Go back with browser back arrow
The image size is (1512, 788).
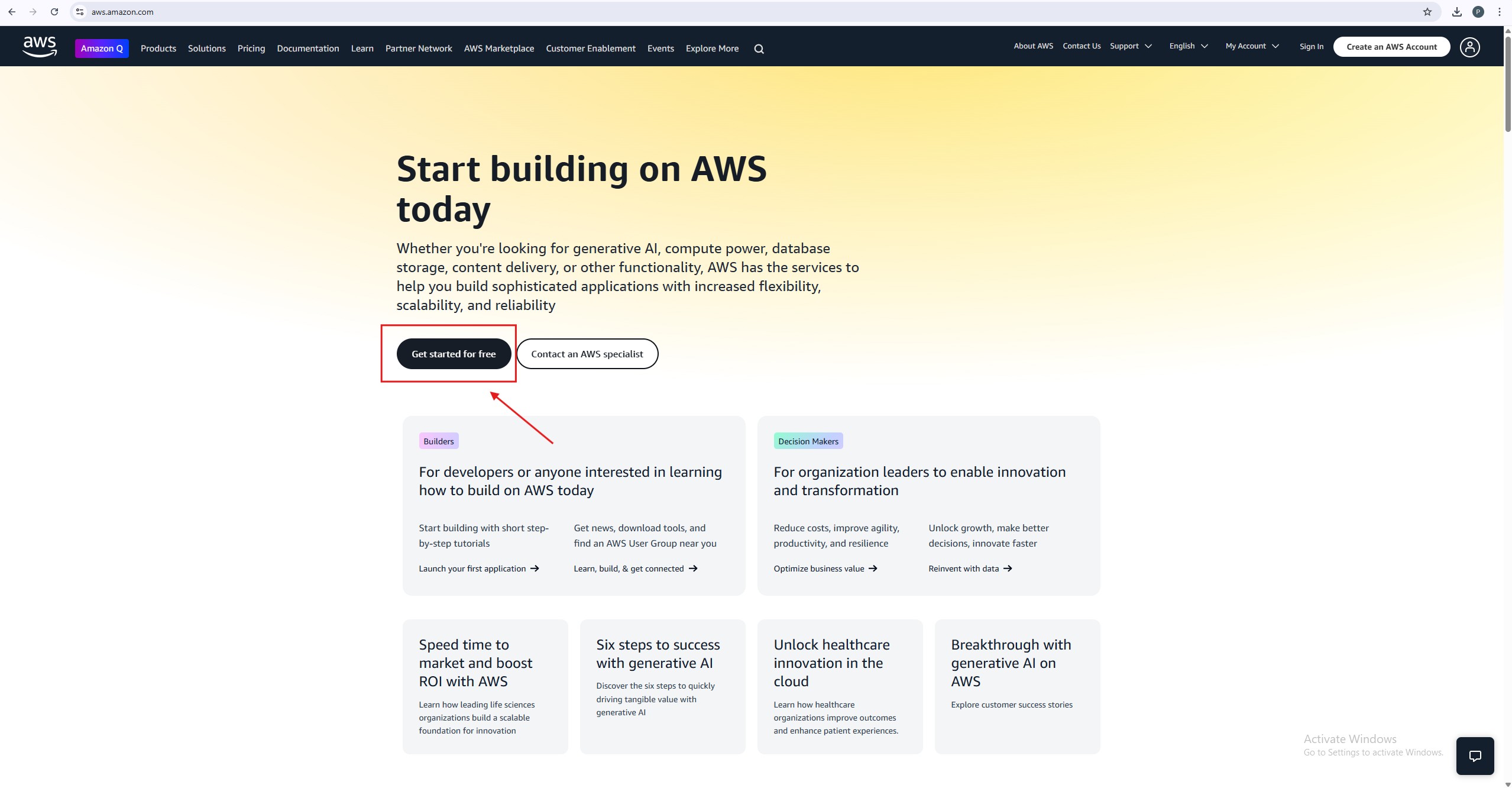pyautogui.click(x=12, y=12)
